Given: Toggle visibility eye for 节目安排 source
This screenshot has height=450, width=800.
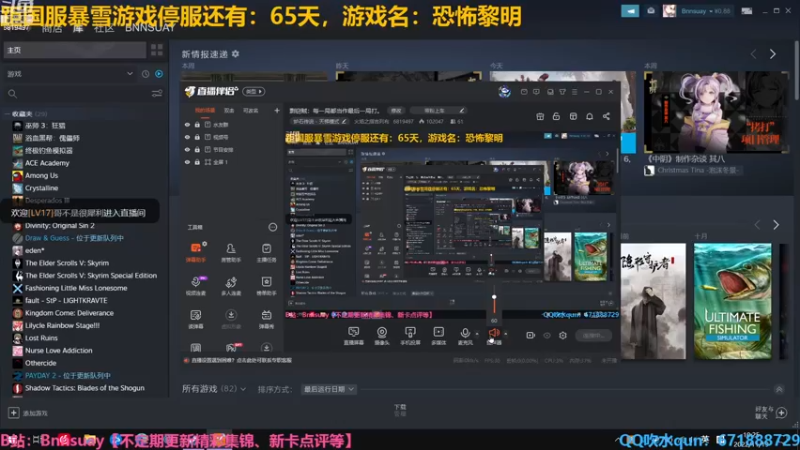Looking at the screenshot, I should [187, 149].
